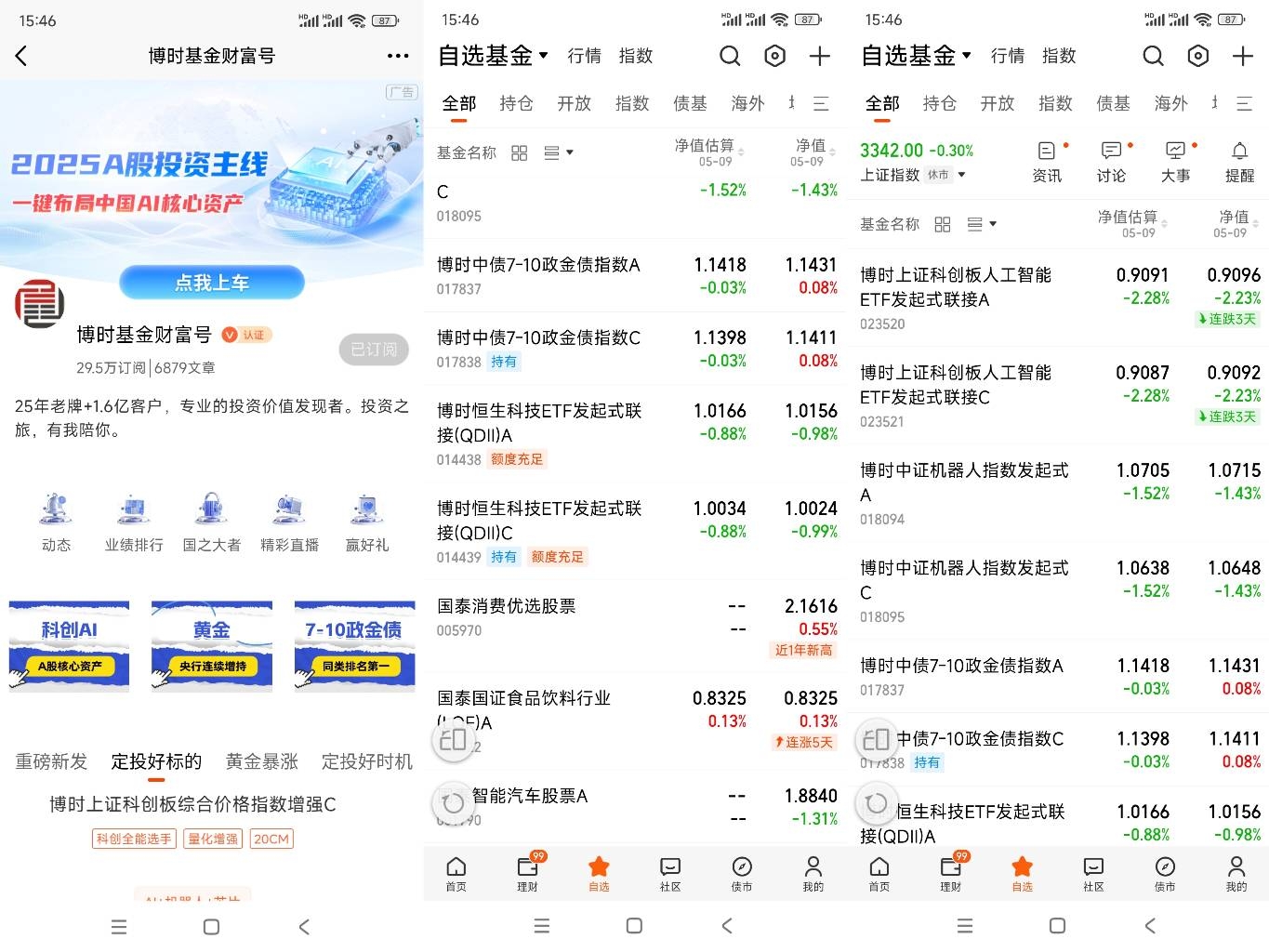Toggle grid view icon in right screen list header

(x=943, y=224)
